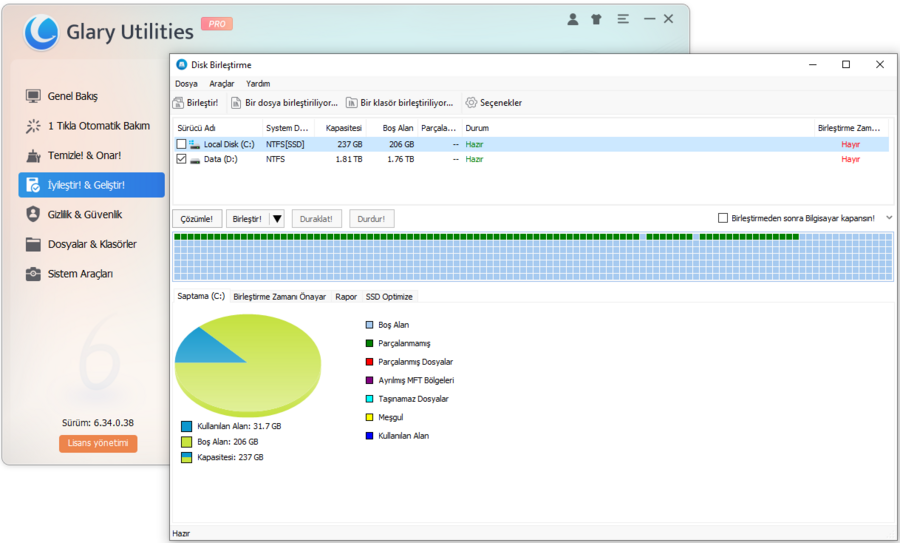Viewport: 900px width, 543px height.
Task: Click the Parçalanmış Dosyalar red swatch
Action: [370, 362]
